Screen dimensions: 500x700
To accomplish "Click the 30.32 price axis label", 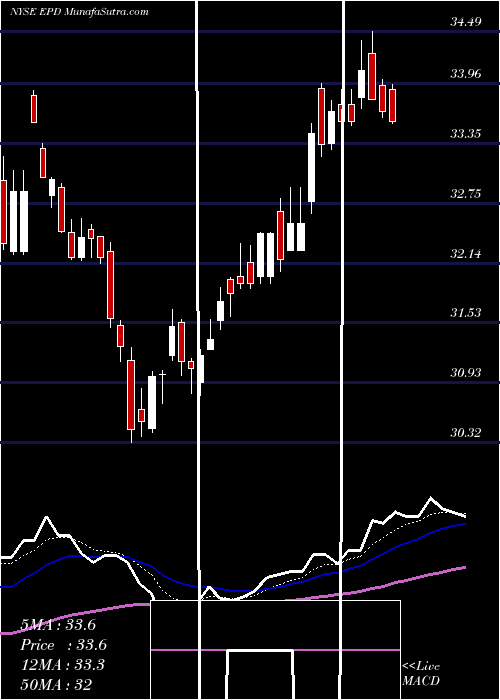I will point(465,433).
